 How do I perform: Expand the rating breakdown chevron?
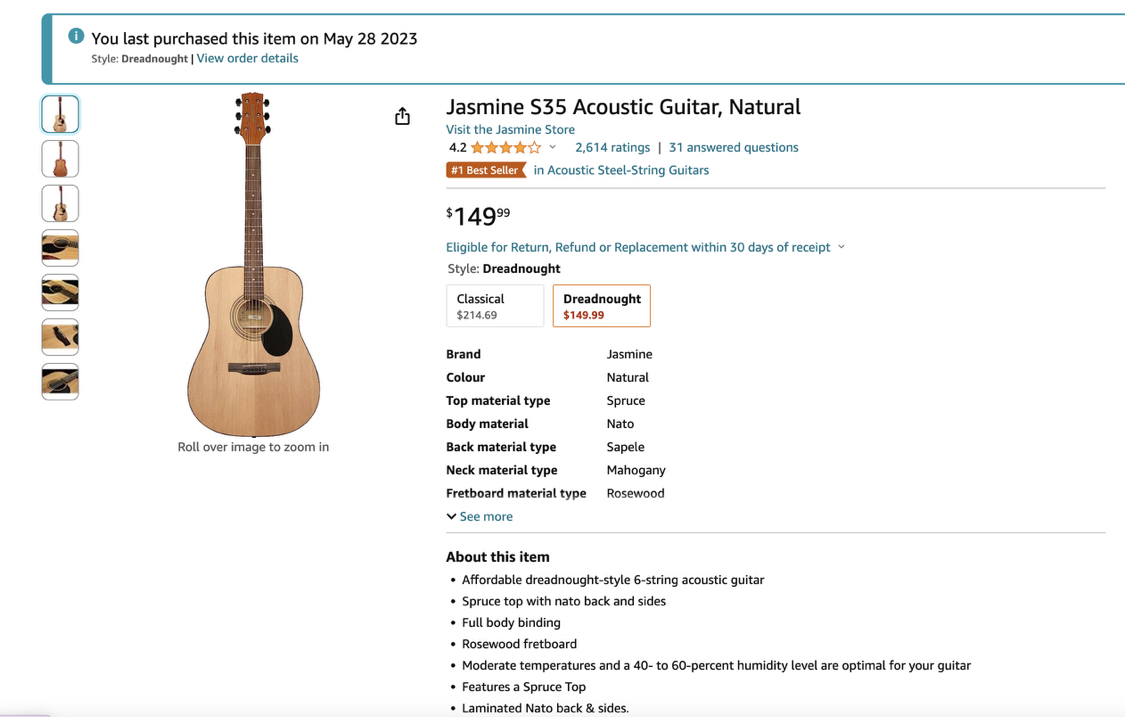coord(552,147)
